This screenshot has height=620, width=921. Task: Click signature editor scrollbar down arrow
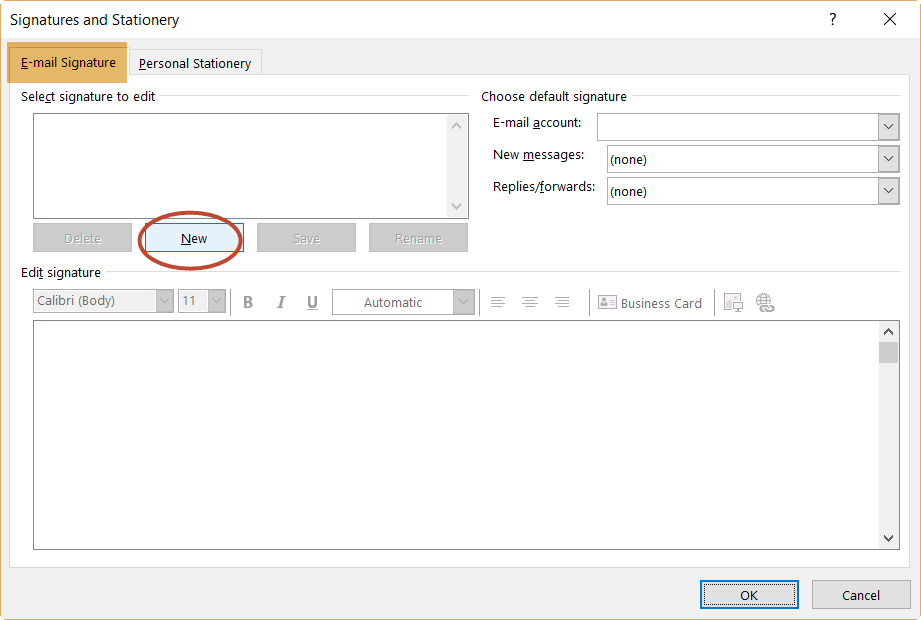pos(889,538)
